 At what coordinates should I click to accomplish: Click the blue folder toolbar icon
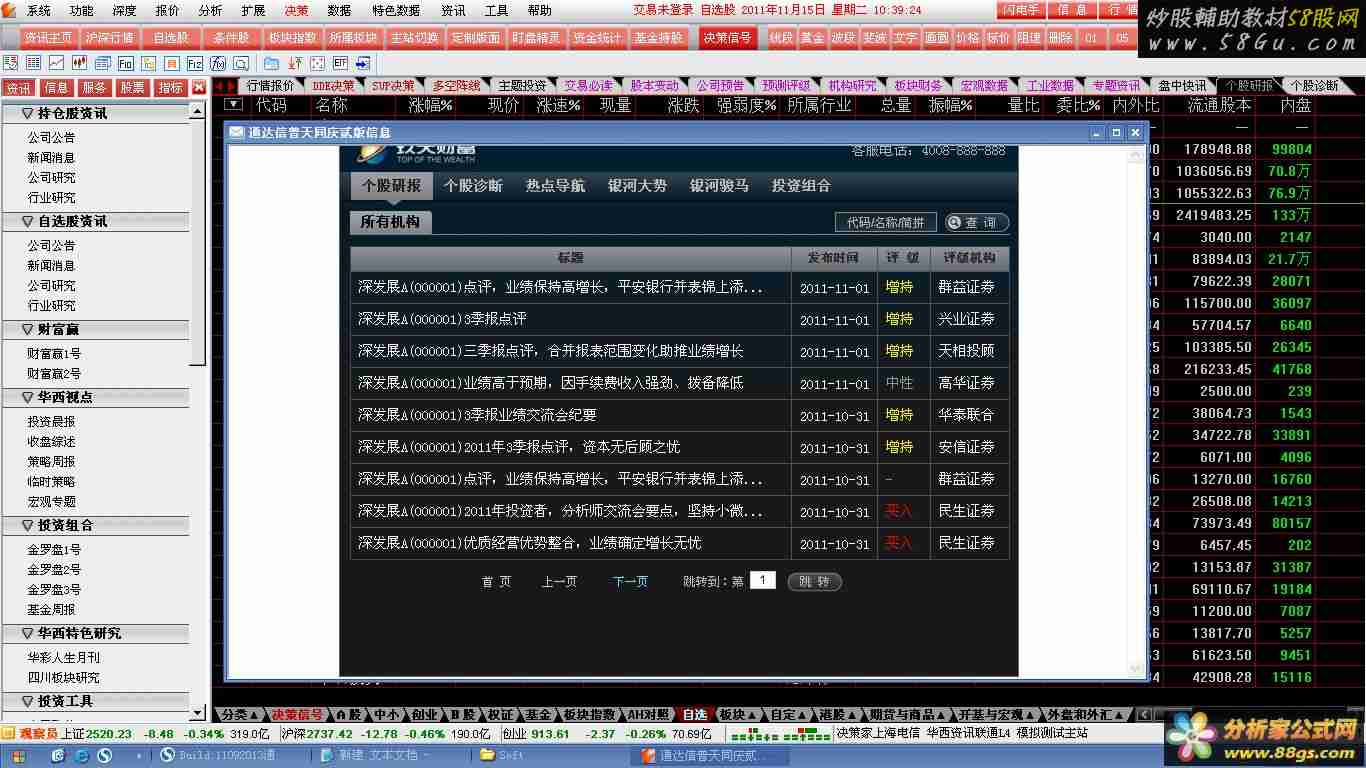pos(271,63)
